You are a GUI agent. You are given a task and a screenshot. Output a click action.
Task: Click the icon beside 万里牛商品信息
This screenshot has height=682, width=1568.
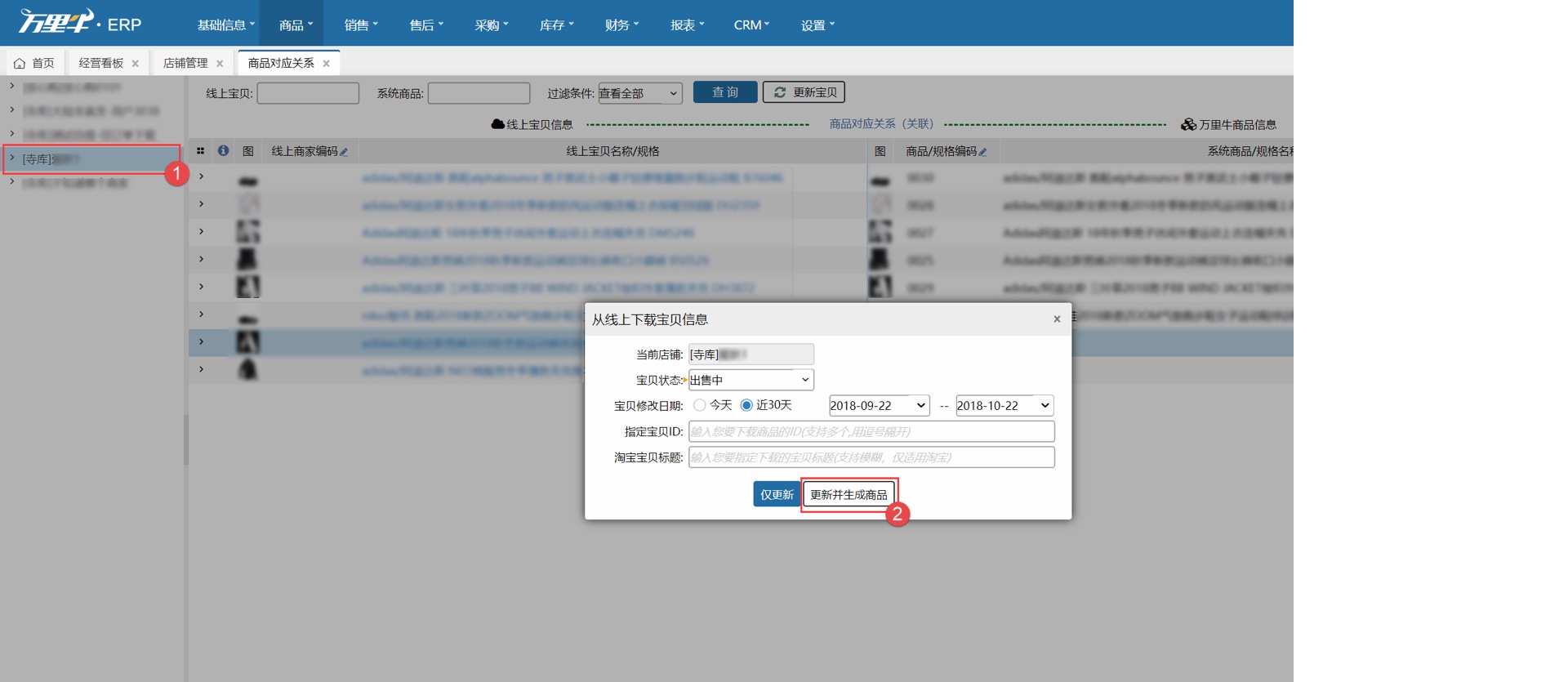click(x=1189, y=124)
